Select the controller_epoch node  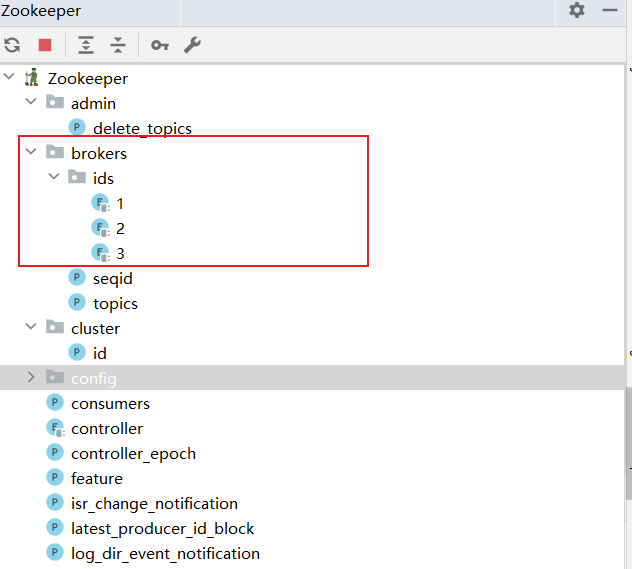[x=133, y=454]
